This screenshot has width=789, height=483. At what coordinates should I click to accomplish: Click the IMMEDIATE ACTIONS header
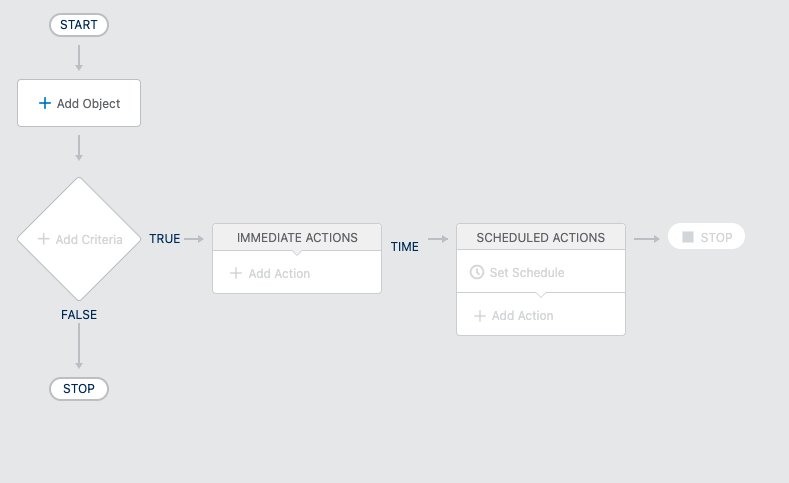point(297,237)
